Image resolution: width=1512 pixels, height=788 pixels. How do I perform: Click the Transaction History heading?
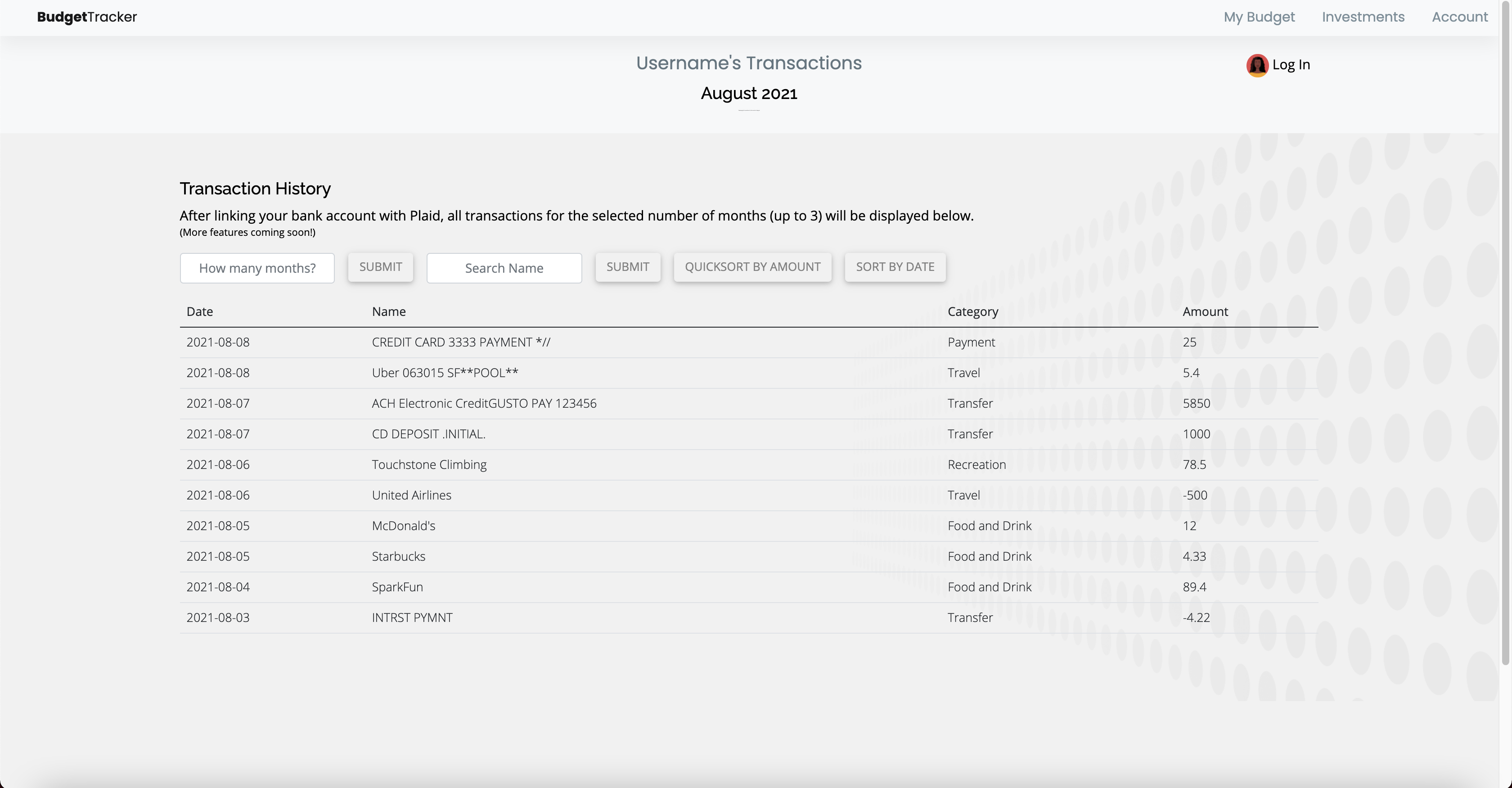255,189
